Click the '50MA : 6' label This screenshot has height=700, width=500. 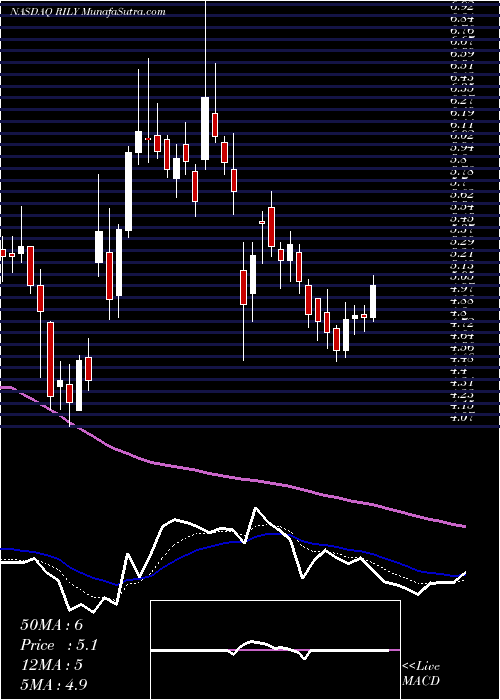pyautogui.click(x=52, y=625)
